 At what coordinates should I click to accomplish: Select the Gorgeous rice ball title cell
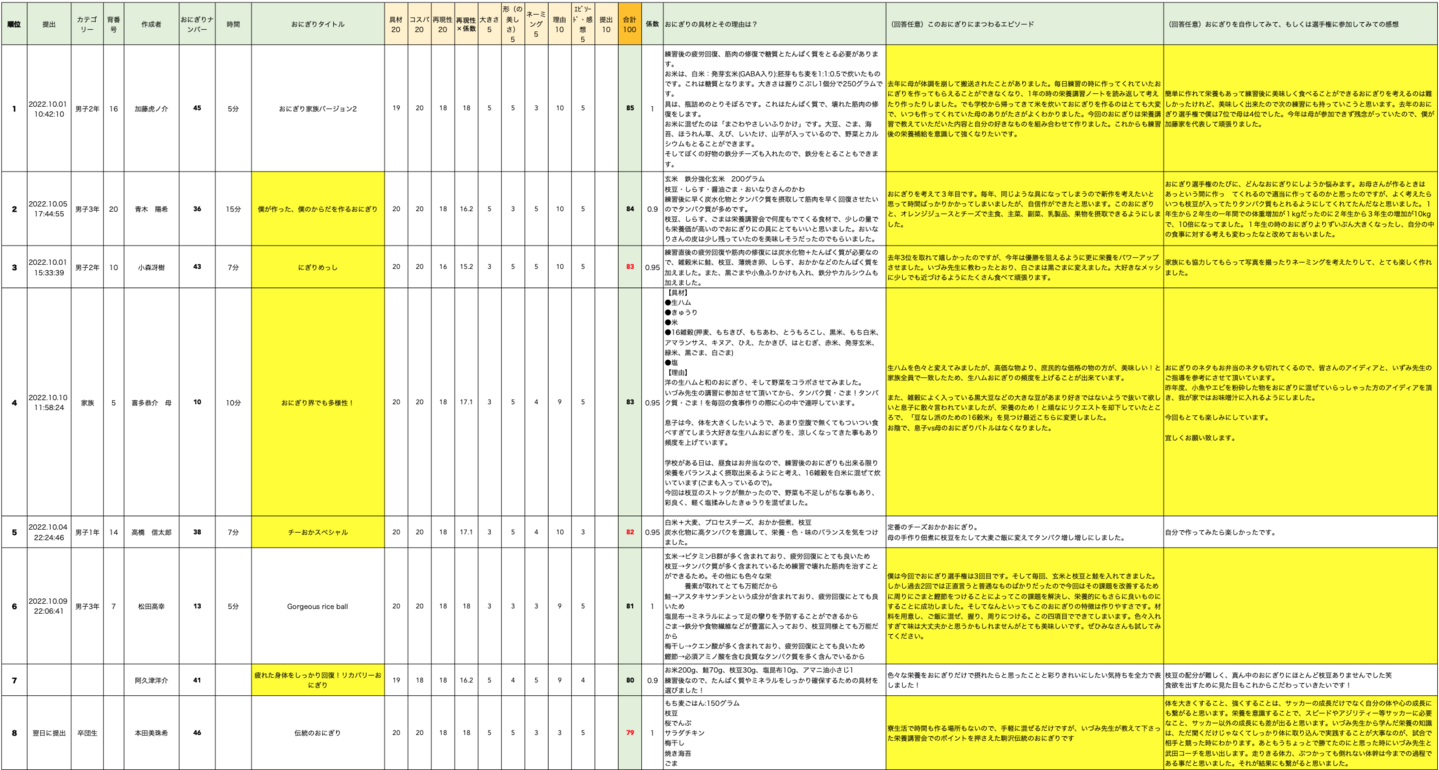317,606
